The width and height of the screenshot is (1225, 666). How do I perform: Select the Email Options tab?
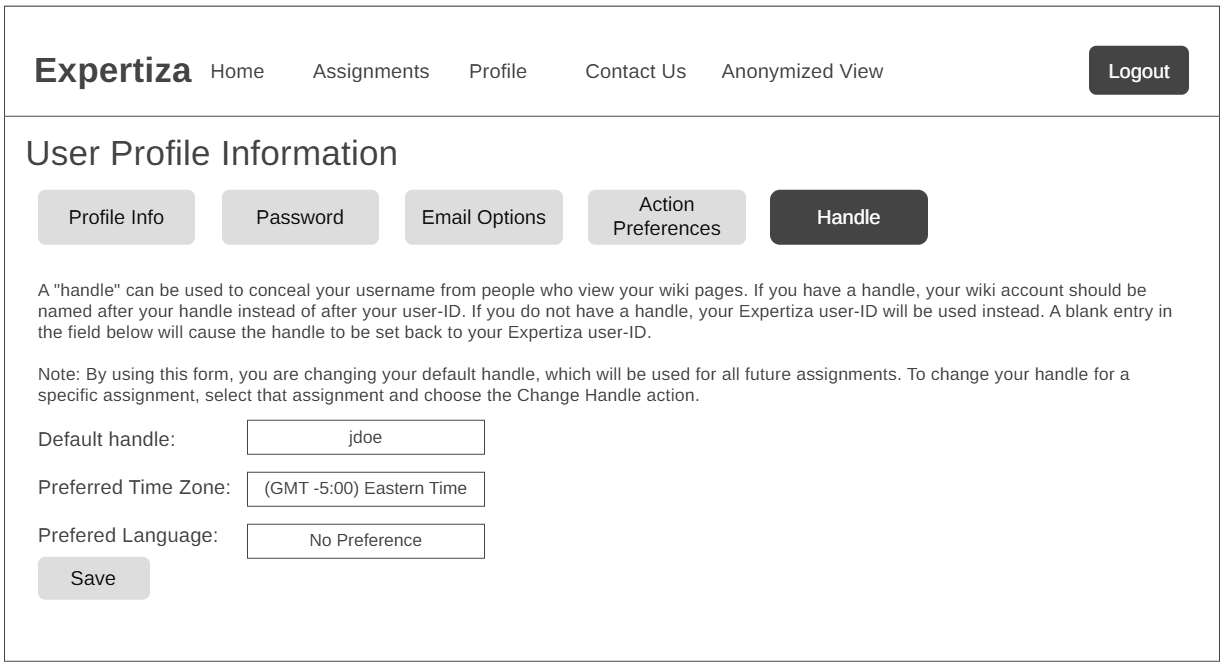[484, 217]
